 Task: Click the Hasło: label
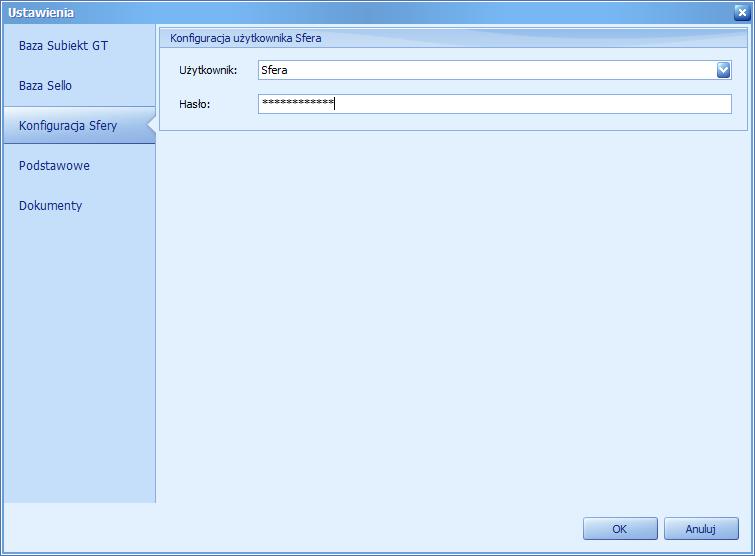coord(195,104)
